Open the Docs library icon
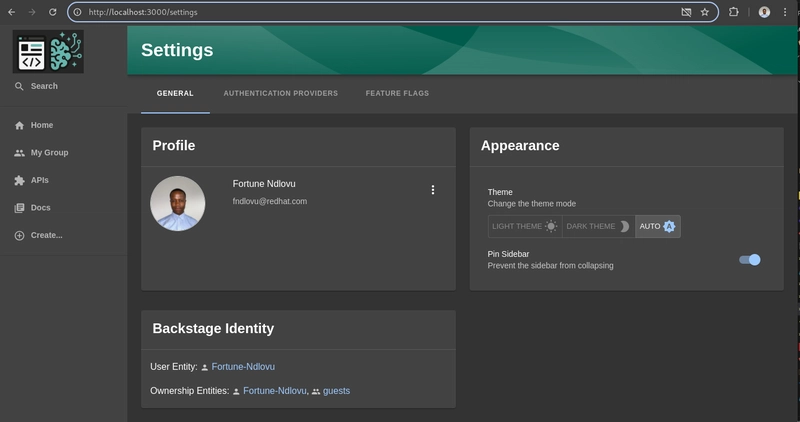800x422 pixels. [x=19, y=208]
